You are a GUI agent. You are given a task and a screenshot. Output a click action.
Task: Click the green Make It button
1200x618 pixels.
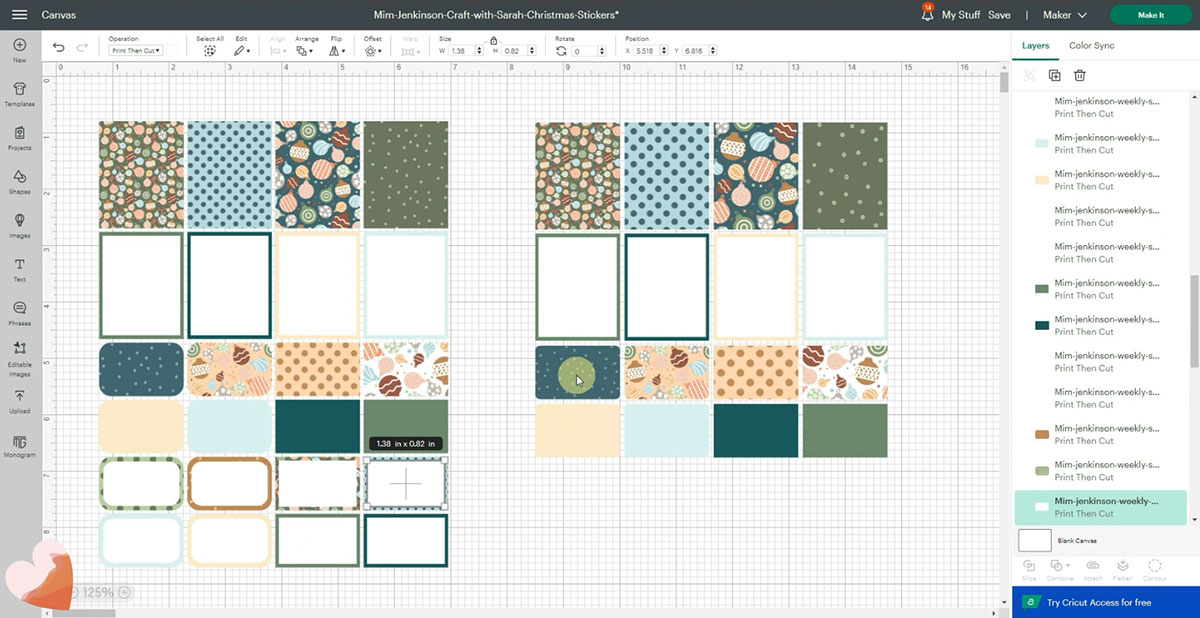(1150, 15)
